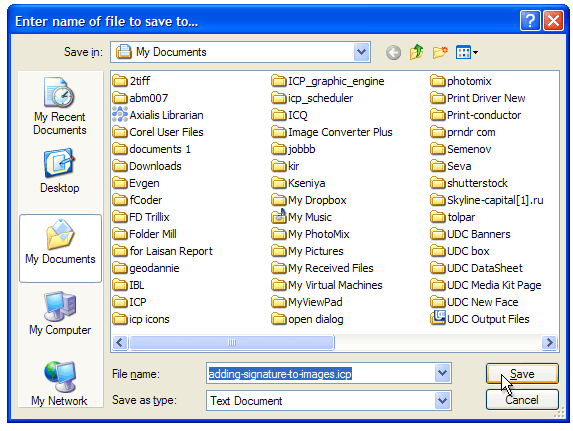The width and height of the screenshot is (573, 431).
Task: Open the File name history dropdown
Action: (x=442, y=373)
